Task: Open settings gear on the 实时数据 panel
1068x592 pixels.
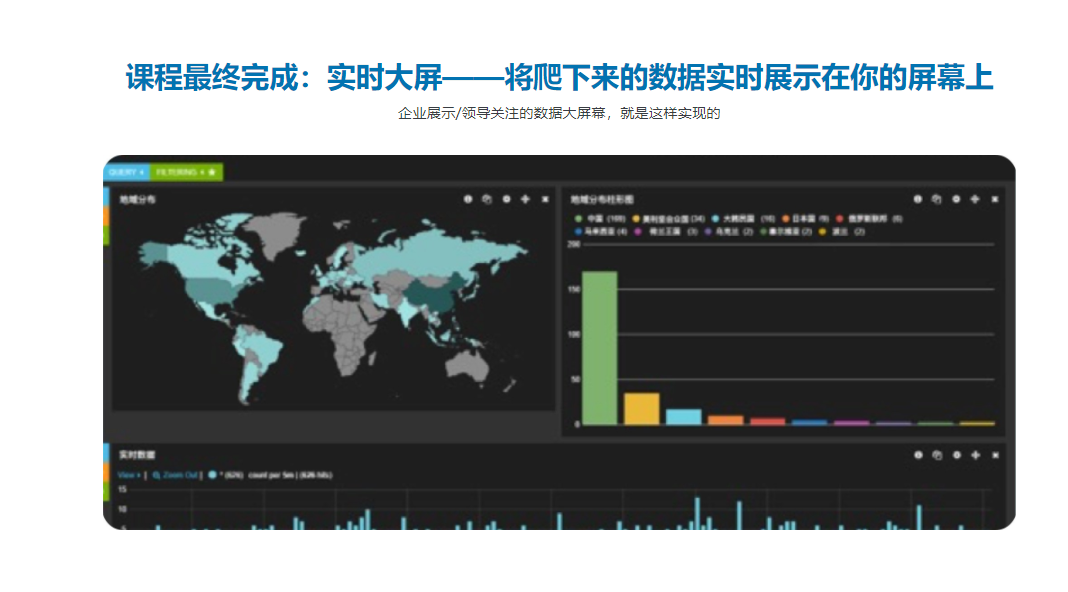Action: 956,455
